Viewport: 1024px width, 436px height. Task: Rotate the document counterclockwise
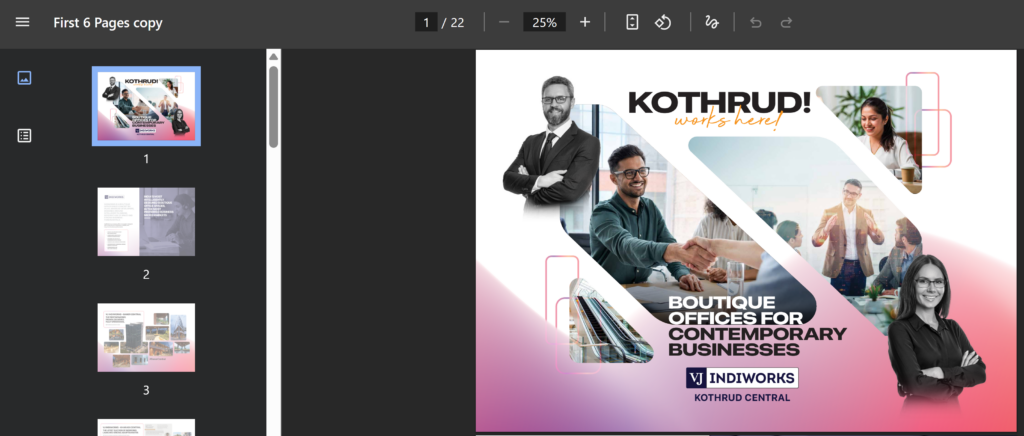tap(663, 22)
